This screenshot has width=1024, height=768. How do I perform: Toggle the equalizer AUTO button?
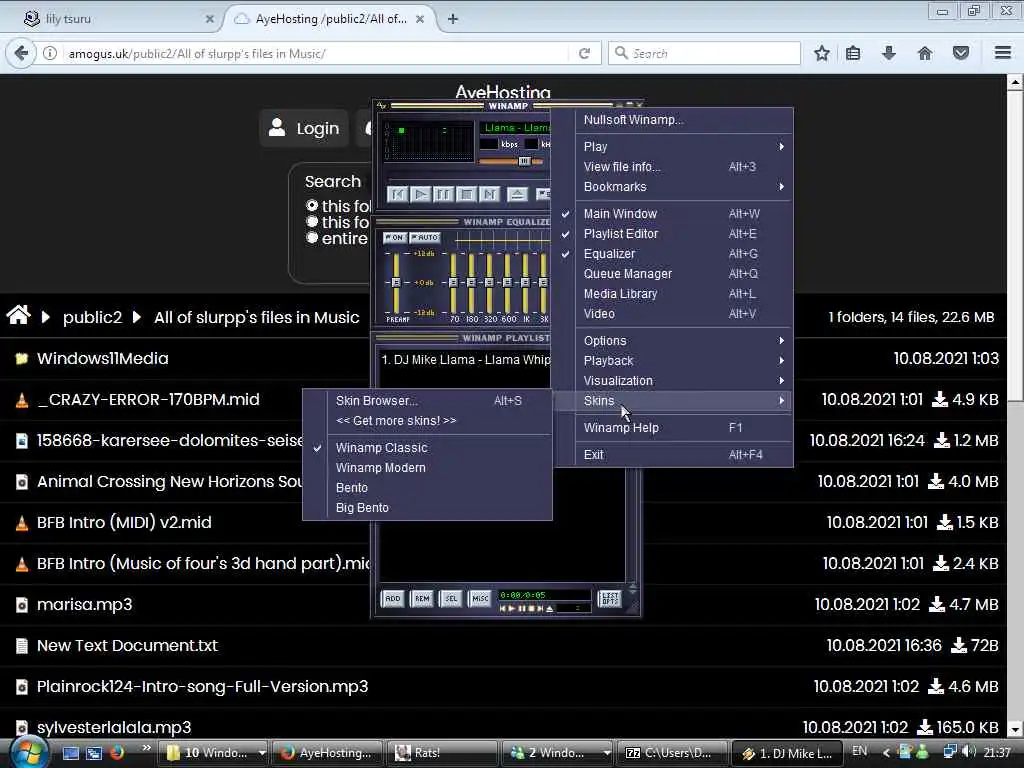point(424,238)
